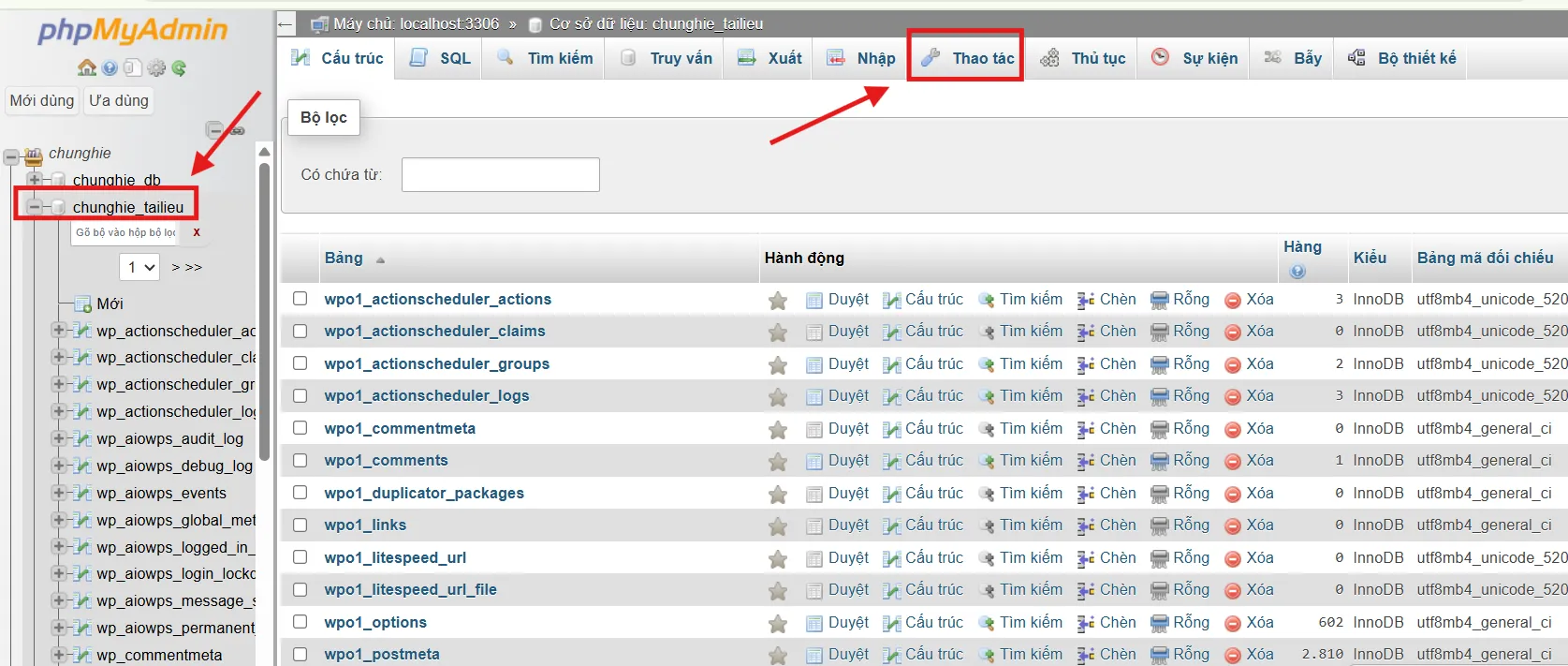Click the green reload navigation icon

[x=179, y=67]
